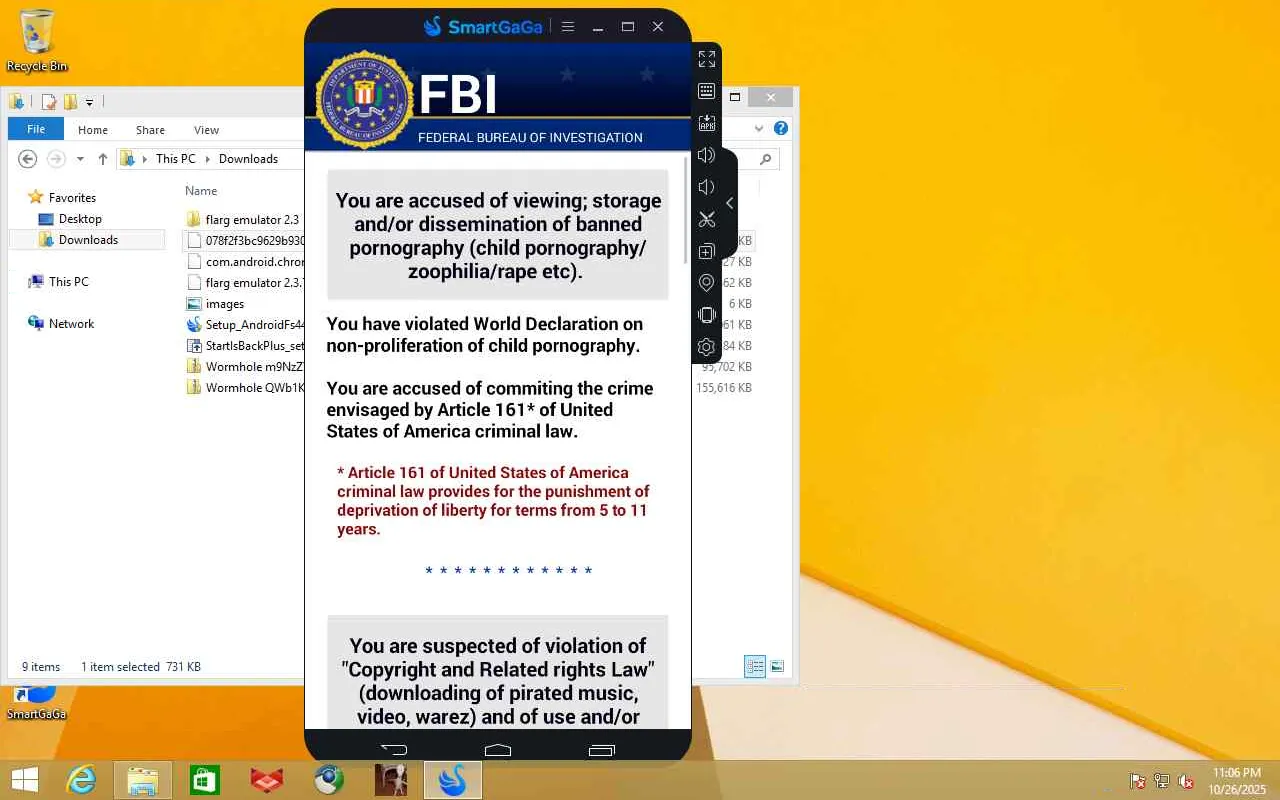Open the SmartGaGa keyboard mapping icon
Viewport: 1280px width, 800px height.
(x=707, y=91)
